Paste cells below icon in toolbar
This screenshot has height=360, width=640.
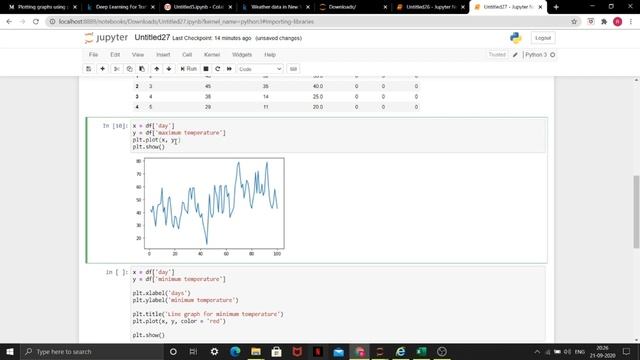click(x=142, y=69)
